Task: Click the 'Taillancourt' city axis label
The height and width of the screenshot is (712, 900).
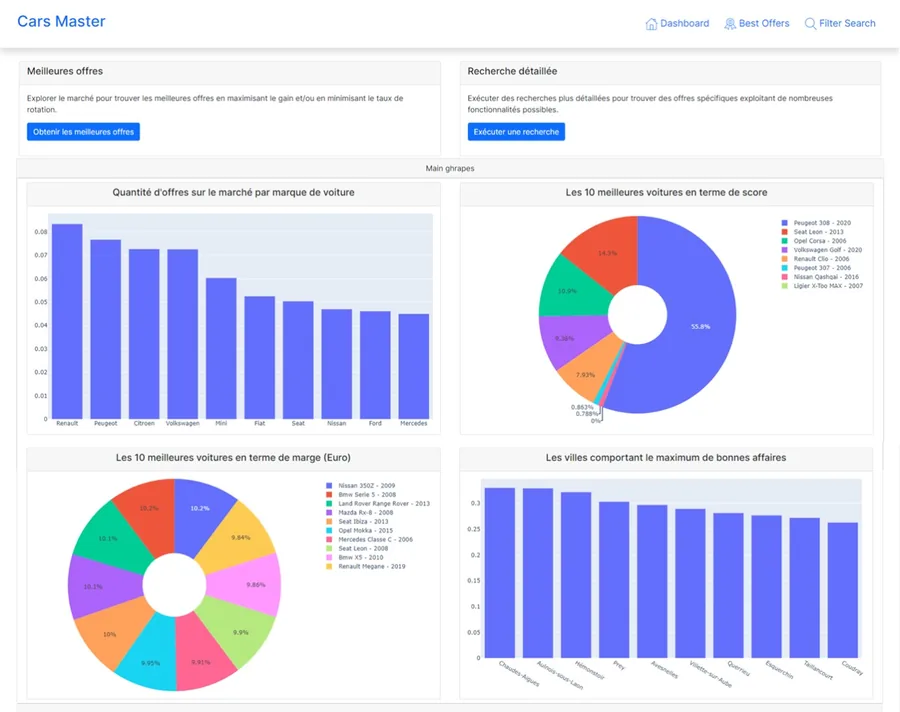Action: [818, 671]
